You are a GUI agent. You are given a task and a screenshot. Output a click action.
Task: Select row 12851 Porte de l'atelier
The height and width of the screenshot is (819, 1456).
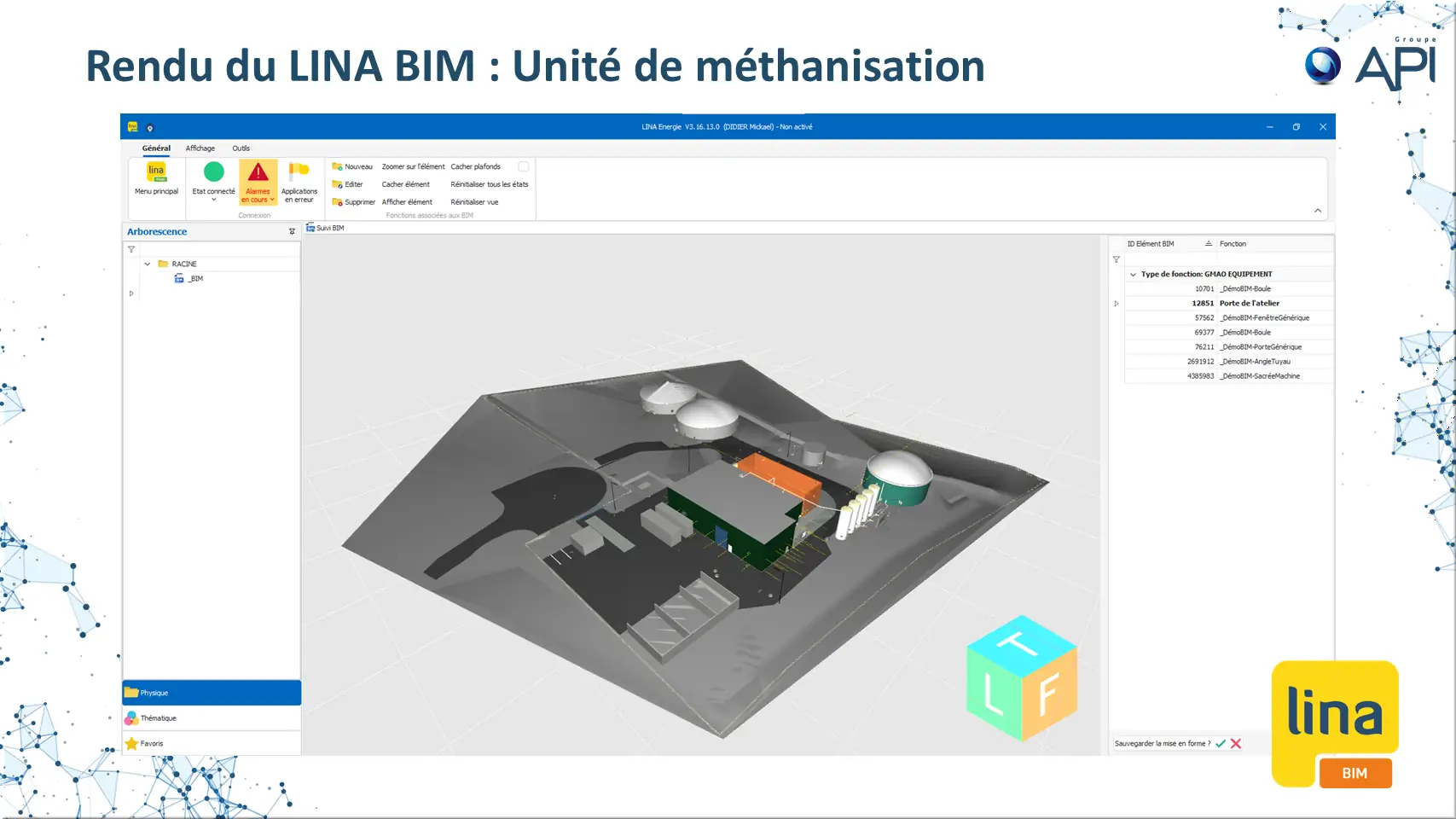1229,304
